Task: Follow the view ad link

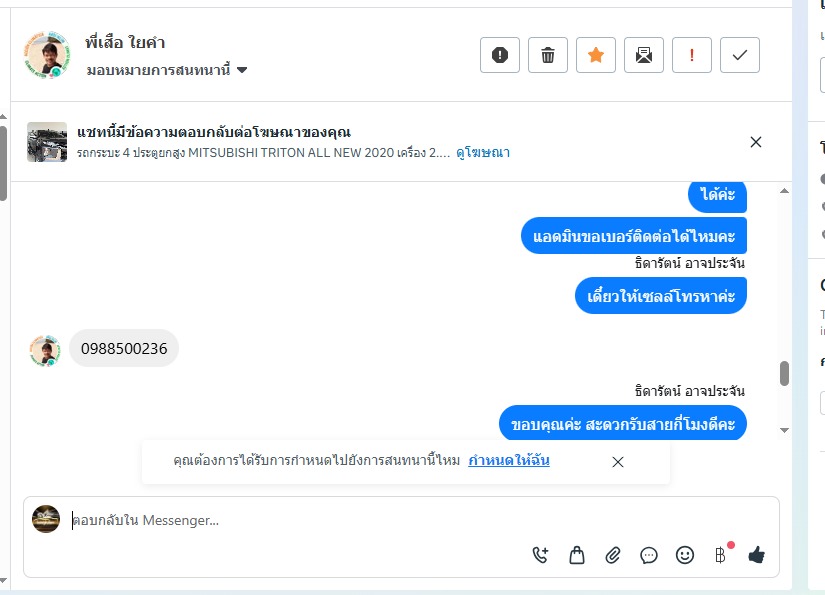Action: tap(483, 153)
